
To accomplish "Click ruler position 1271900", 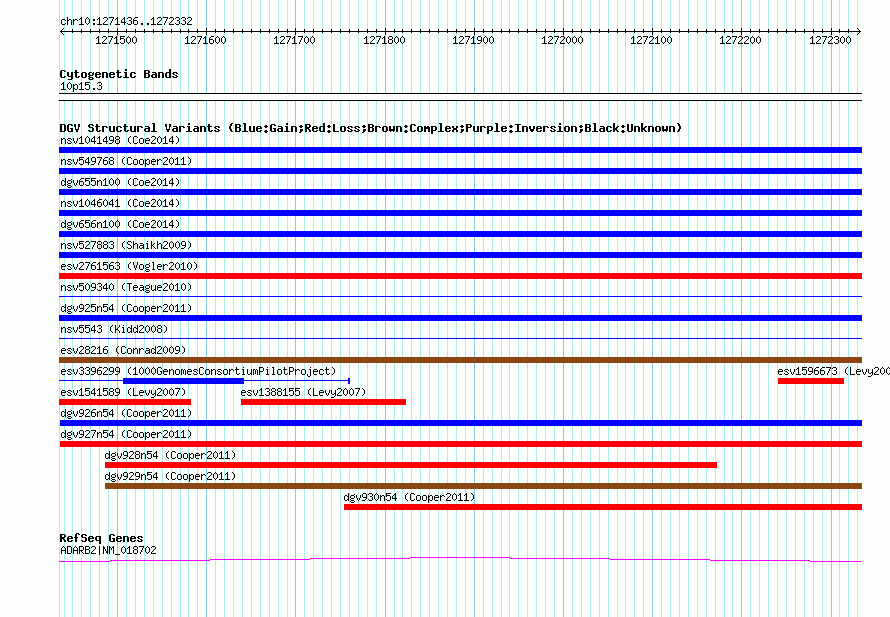I will [x=473, y=40].
